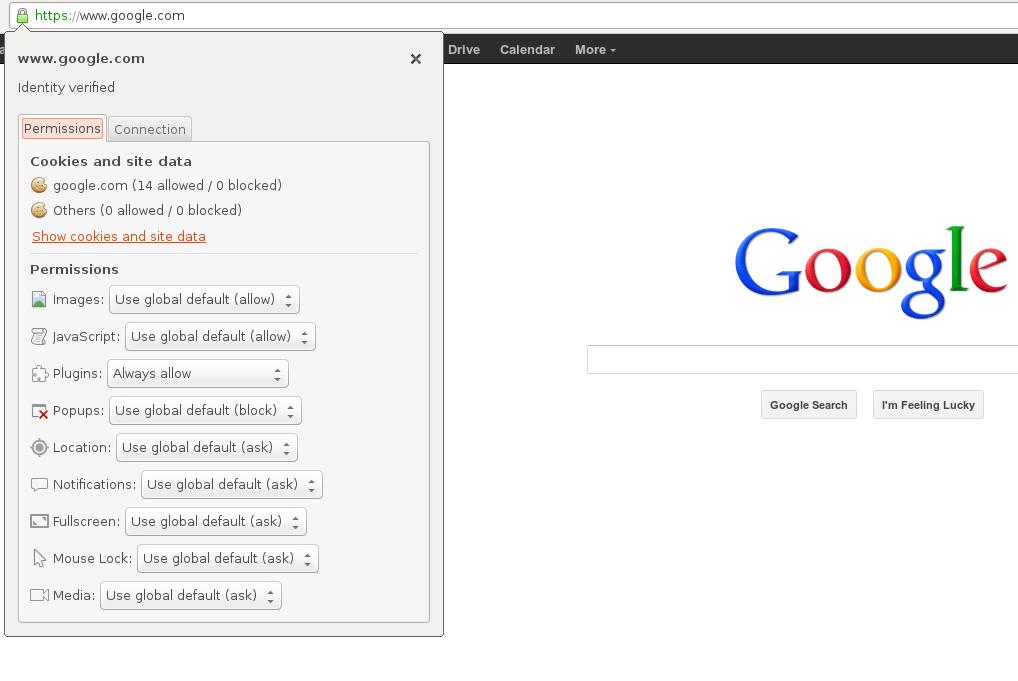Open the Popups permission dropdown
Screen dimensions: 1018x681
coord(205,410)
